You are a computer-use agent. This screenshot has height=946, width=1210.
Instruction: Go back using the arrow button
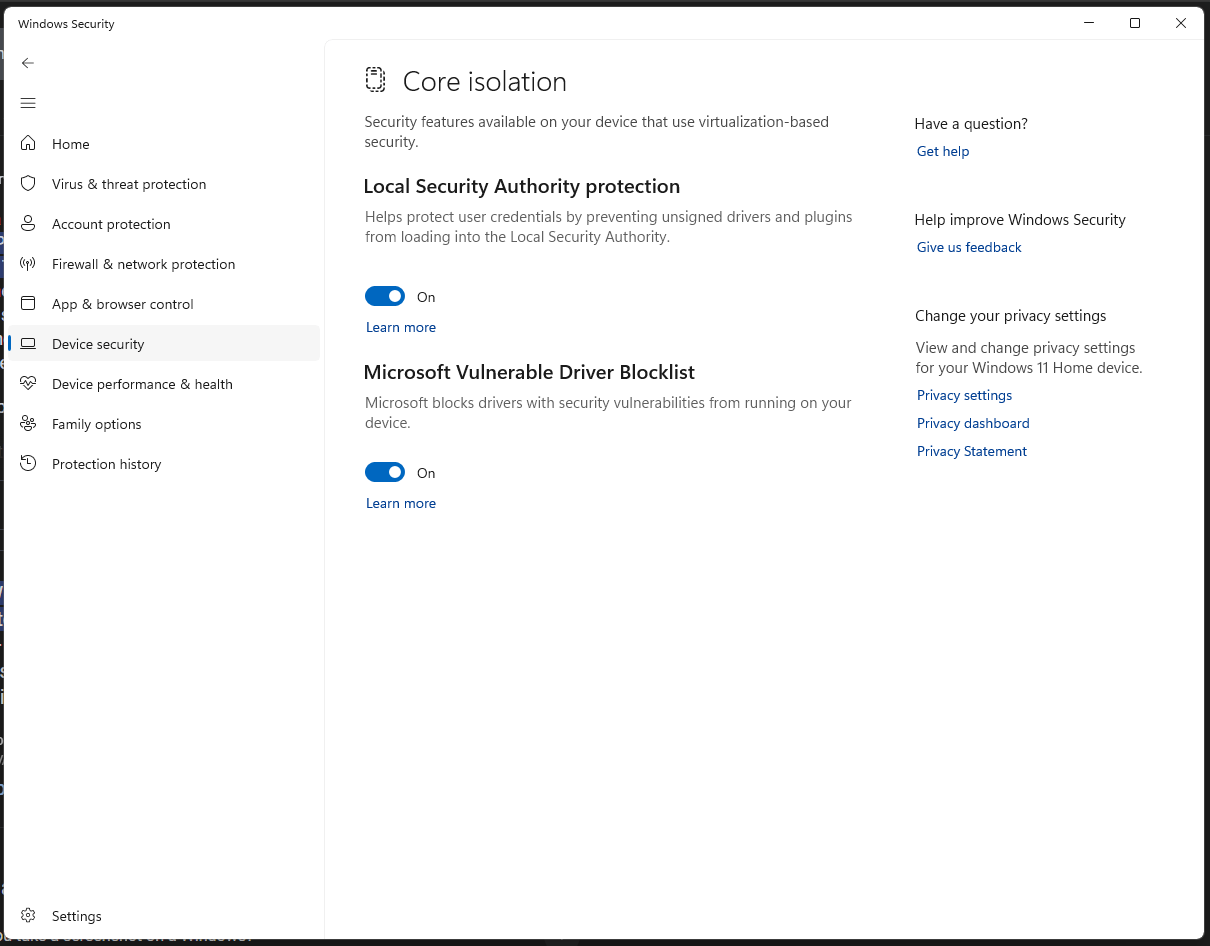pyautogui.click(x=27, y=62)
